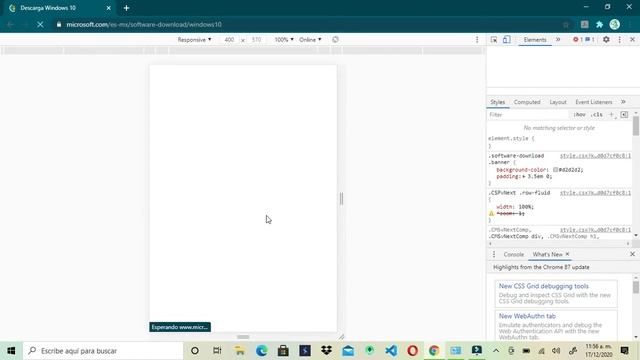Screen dimensions: 640x360
Task: Toggle the :hov element state button
Action: coord(579,115)
